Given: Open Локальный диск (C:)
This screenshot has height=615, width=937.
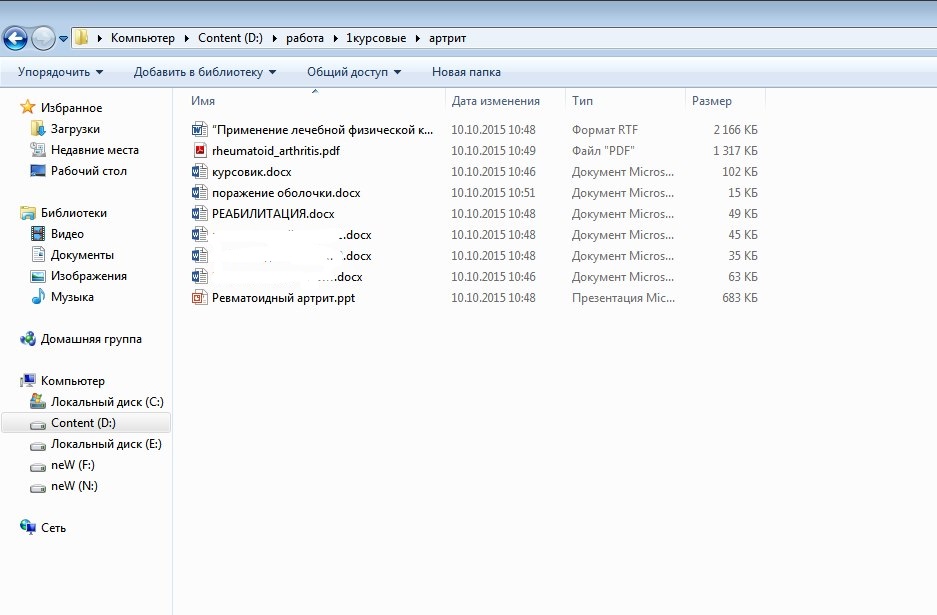Looking at the screenshot, I should [x=107, y=402].
